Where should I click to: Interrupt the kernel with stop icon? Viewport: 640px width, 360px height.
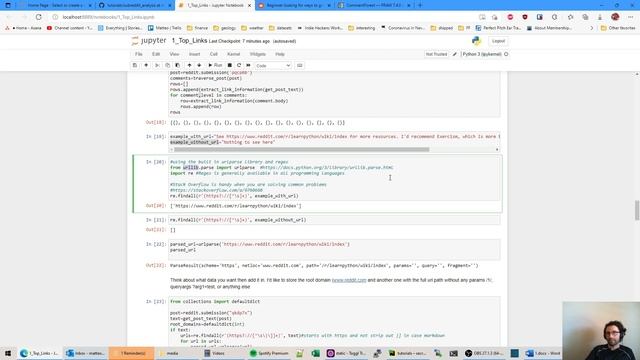[x=230, y=65]
